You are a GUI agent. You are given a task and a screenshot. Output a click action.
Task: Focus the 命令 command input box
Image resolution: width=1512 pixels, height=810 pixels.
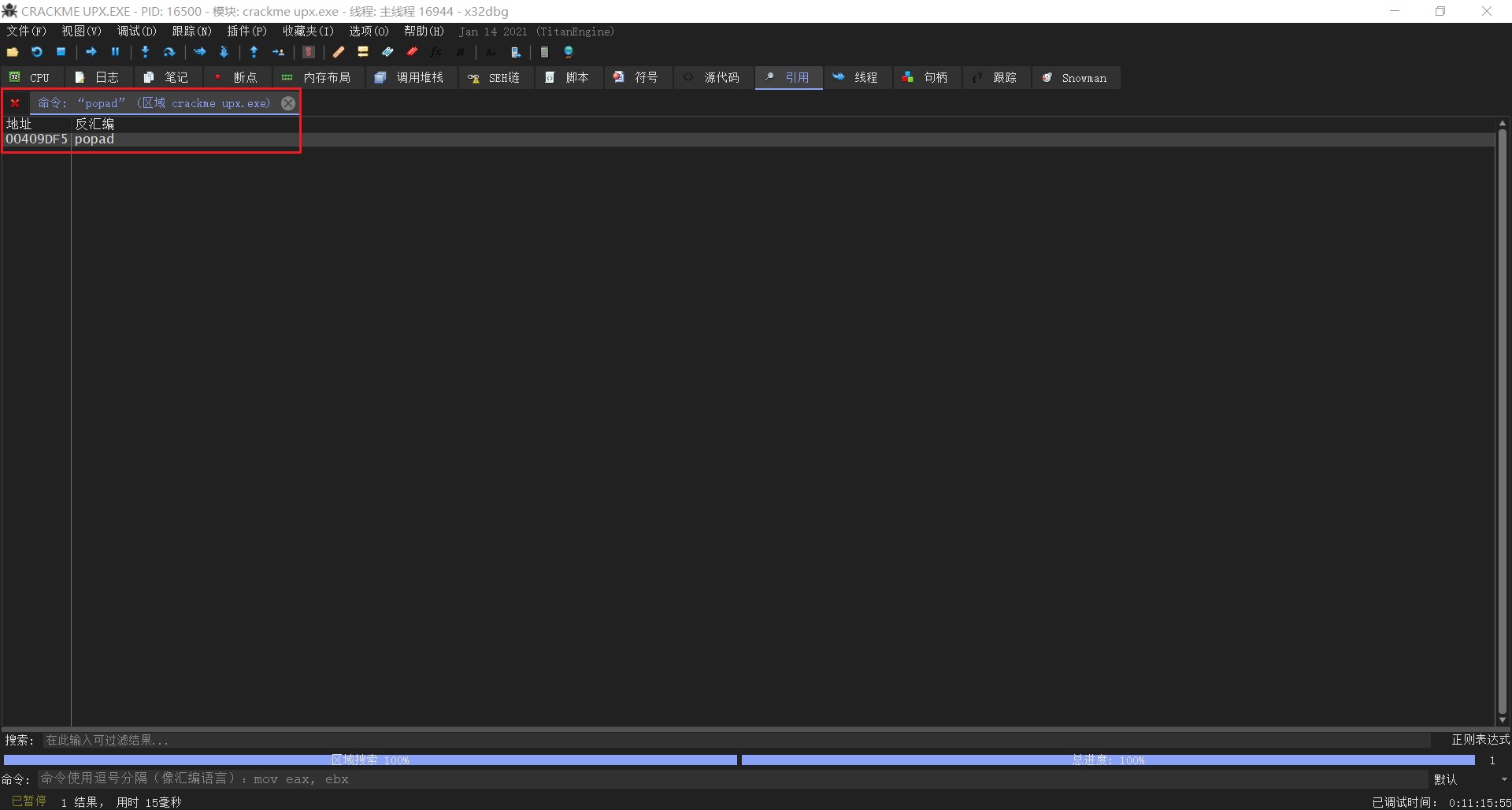click(732, 779)
